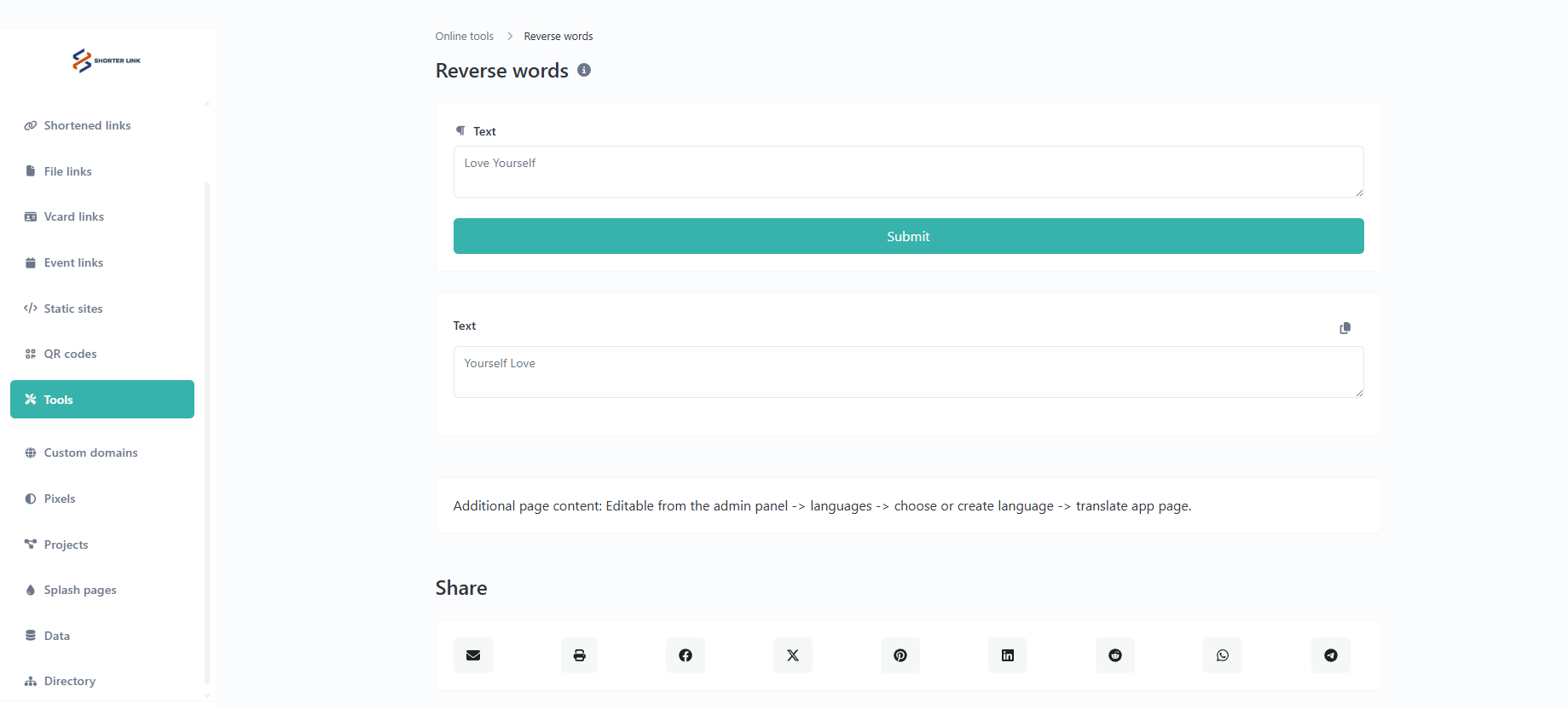This screenshot has width=1568, height=709.
Task: Go to QR codes in sidebar
Action: (x=70, y=354)
